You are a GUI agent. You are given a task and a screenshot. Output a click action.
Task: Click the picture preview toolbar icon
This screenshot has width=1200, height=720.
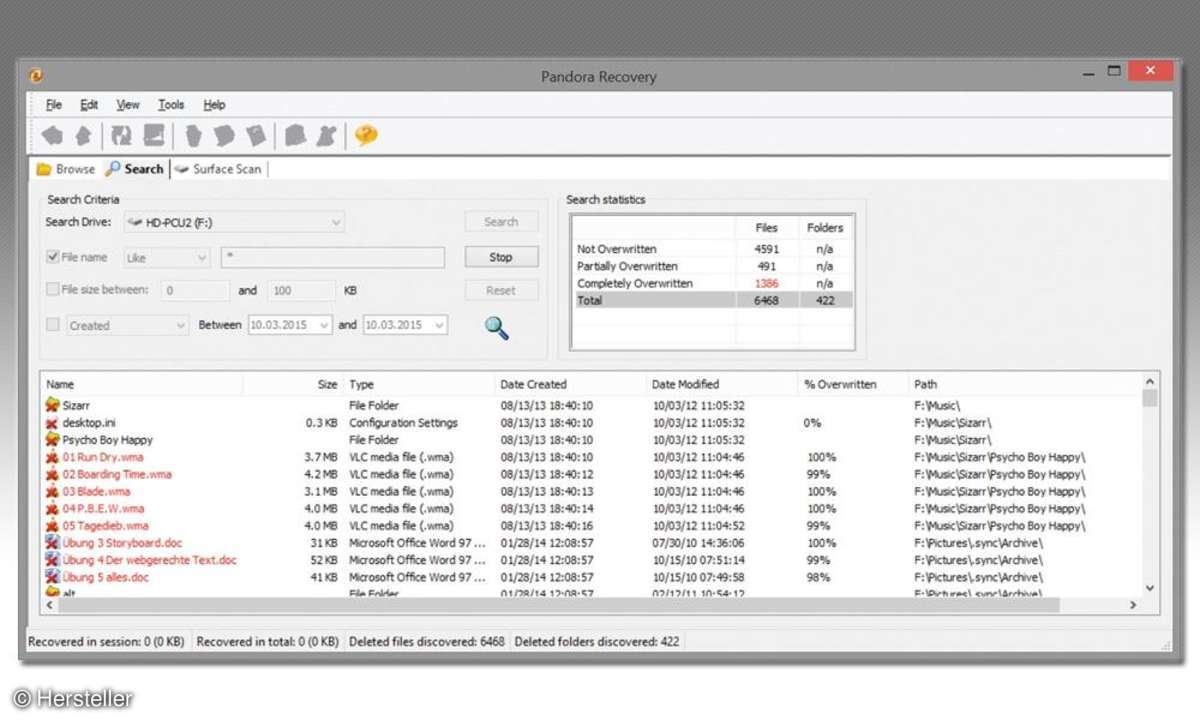tap(153, 136)
